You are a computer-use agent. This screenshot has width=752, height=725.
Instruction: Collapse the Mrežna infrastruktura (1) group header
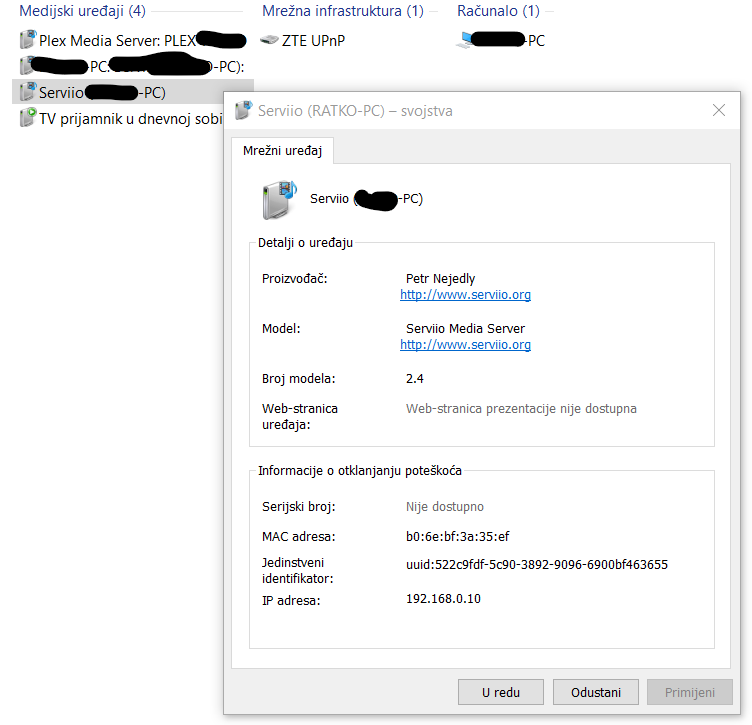pos(343,11)
